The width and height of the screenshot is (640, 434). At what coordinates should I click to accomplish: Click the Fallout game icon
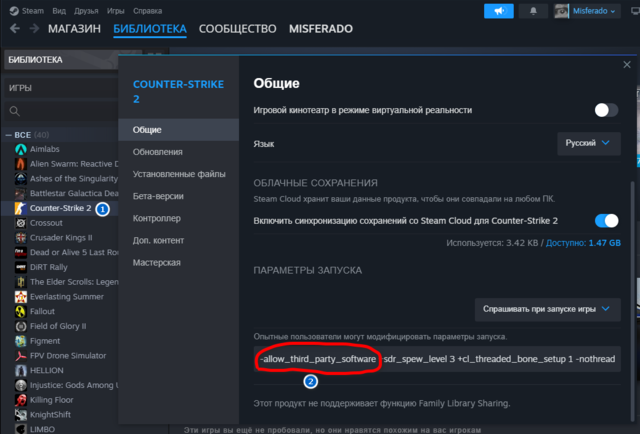(21, 312)
